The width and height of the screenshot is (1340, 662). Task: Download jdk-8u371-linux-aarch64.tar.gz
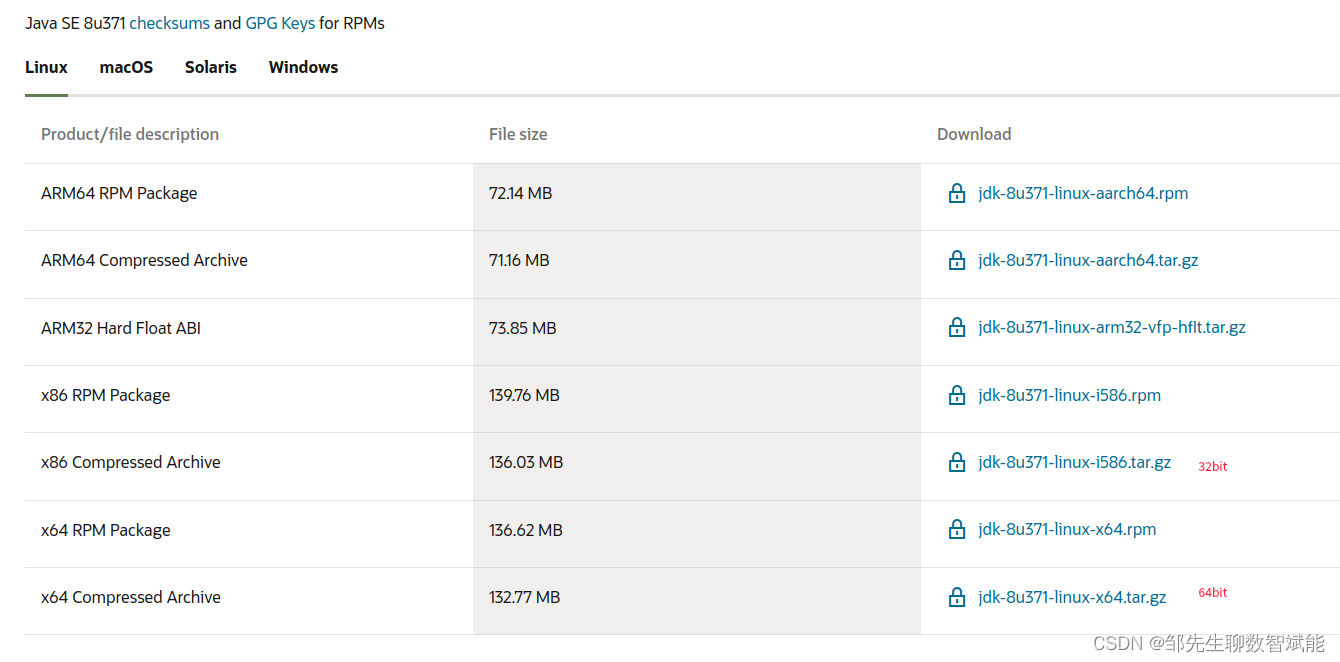1088,260
